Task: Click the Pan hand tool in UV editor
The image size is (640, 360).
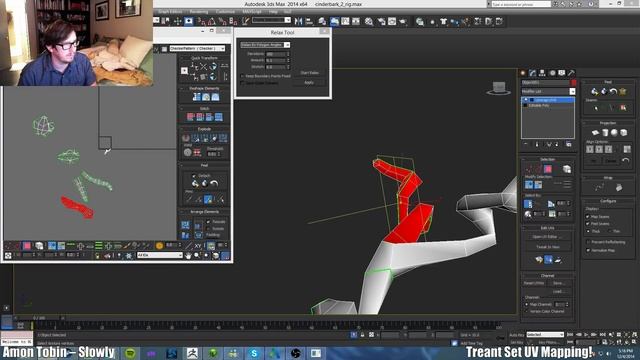Action: coord(188,256)
